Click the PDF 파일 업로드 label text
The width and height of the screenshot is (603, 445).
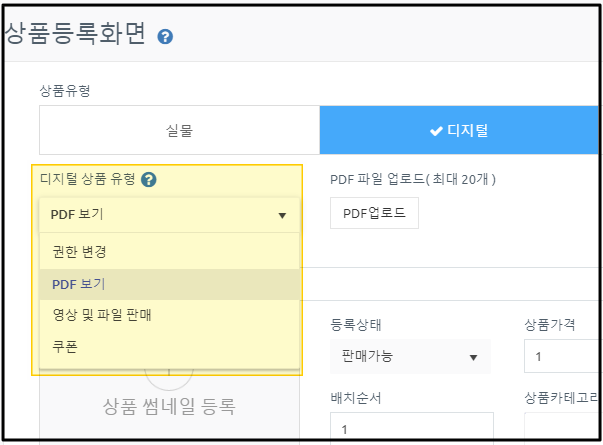click(x=413, y=180)
